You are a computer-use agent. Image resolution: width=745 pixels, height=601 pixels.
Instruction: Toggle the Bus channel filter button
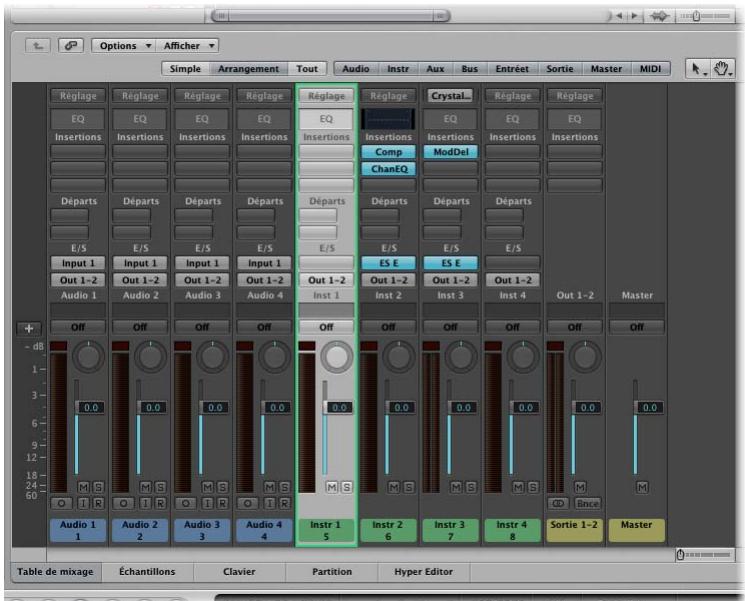pyautogui.click(x=469, y=69)
